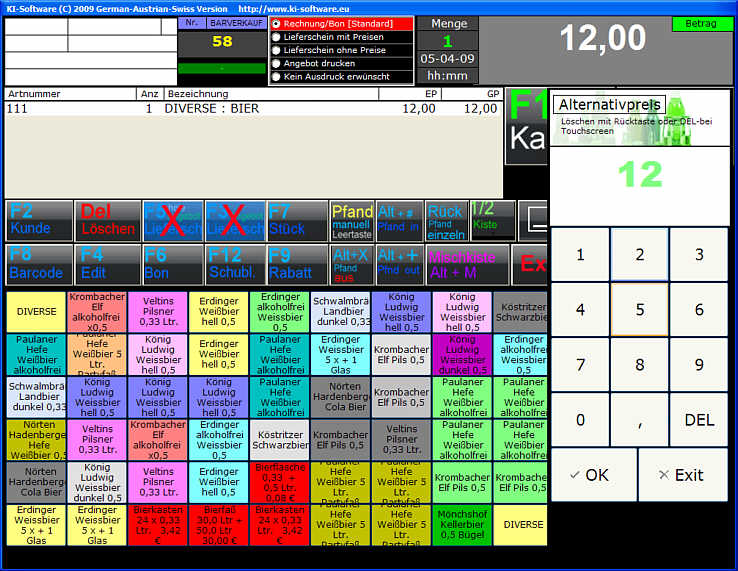The height and width of the screenshot is (571, 738).
Task: Click keypad digit 6
Action: click(699, 310)
